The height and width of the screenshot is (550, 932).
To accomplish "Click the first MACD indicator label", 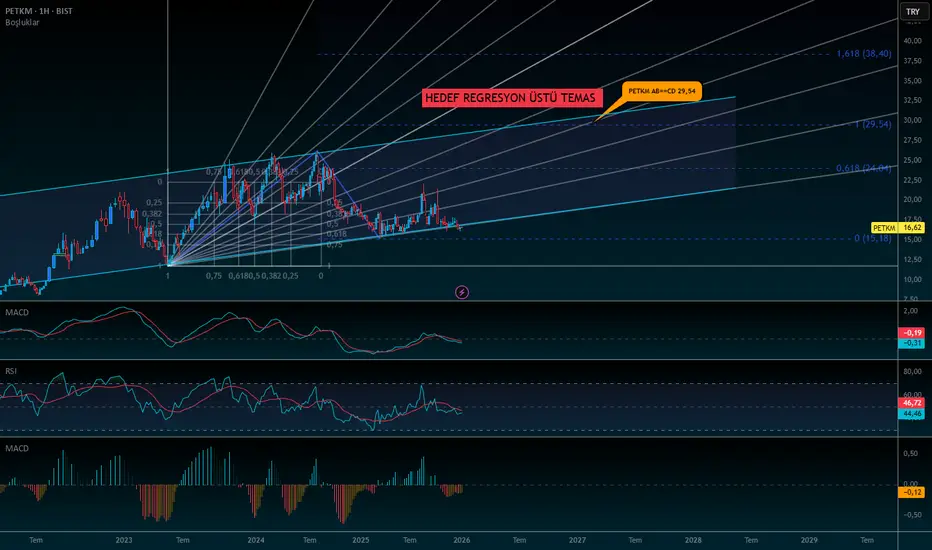I will [17, 312].
